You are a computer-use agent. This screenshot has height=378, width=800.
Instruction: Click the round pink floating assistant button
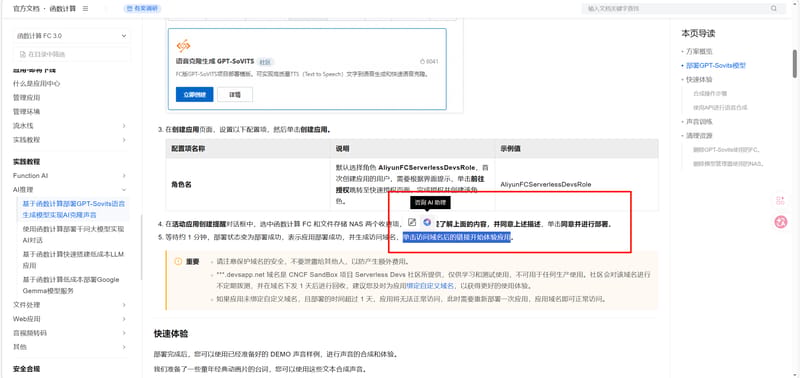point(781,222)
